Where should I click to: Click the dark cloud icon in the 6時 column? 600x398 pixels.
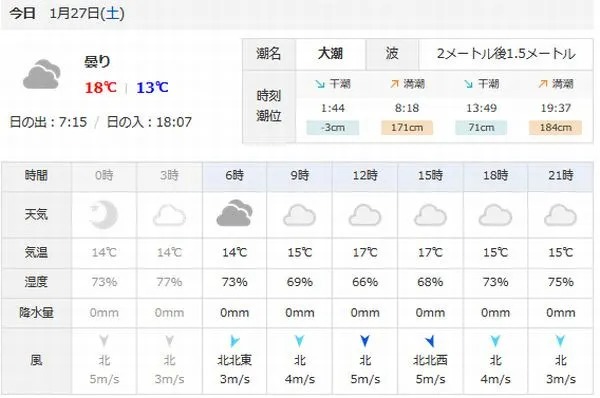[234, 213]
